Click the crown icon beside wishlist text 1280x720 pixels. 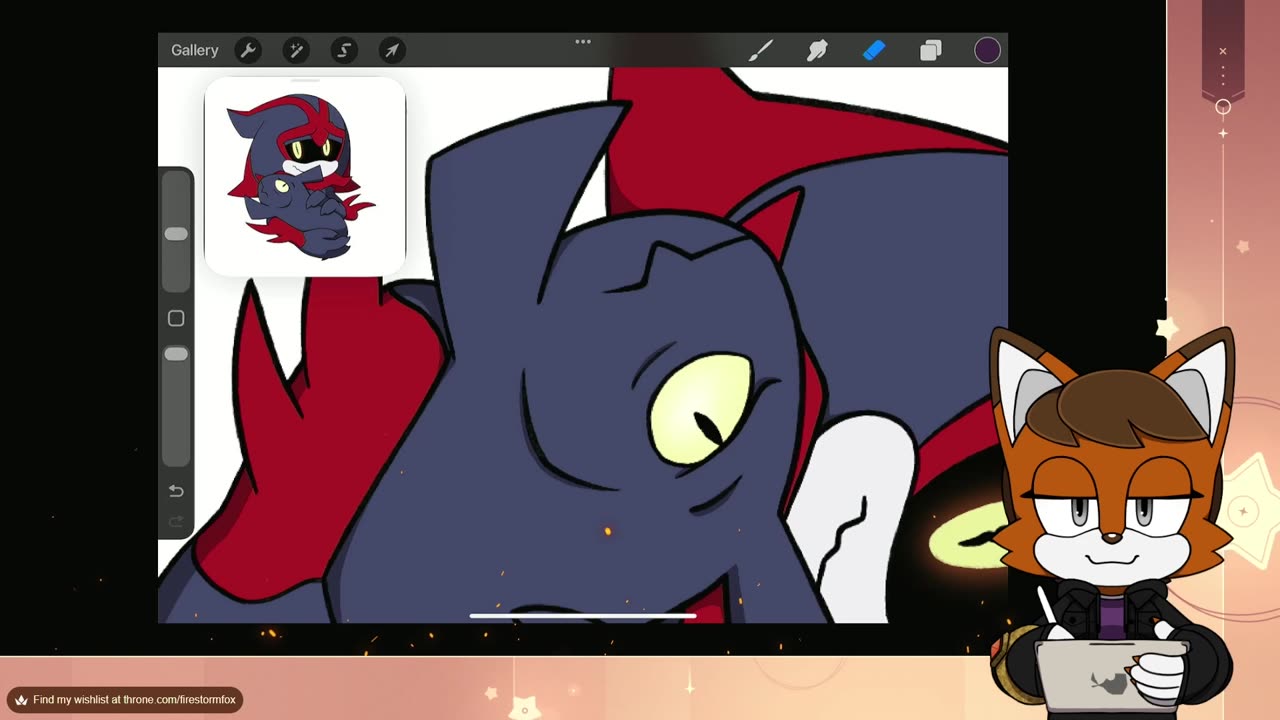coord(21,700)
